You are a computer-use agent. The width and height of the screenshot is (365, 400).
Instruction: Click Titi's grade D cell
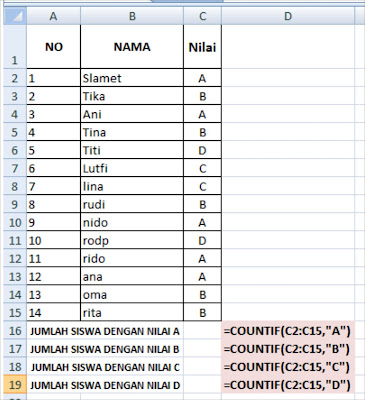click(202, 150)
